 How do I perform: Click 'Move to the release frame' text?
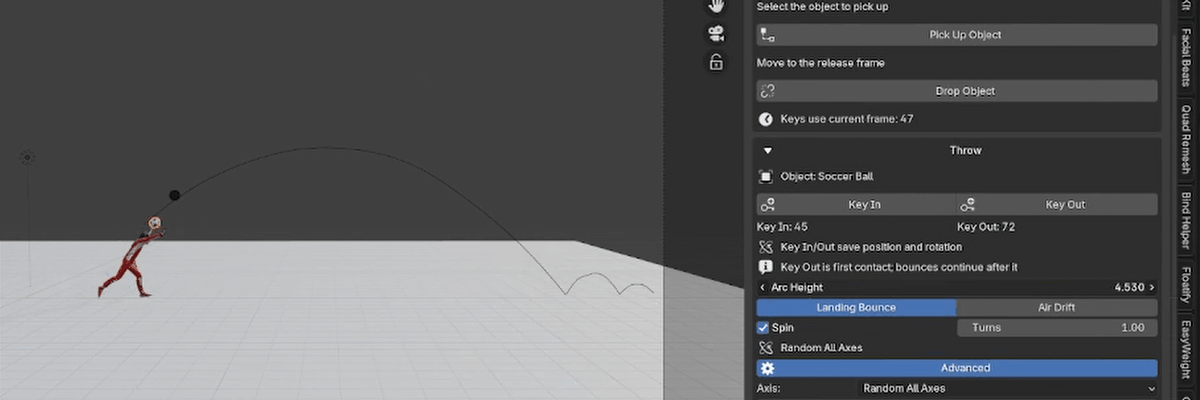(x=820, y=63)
